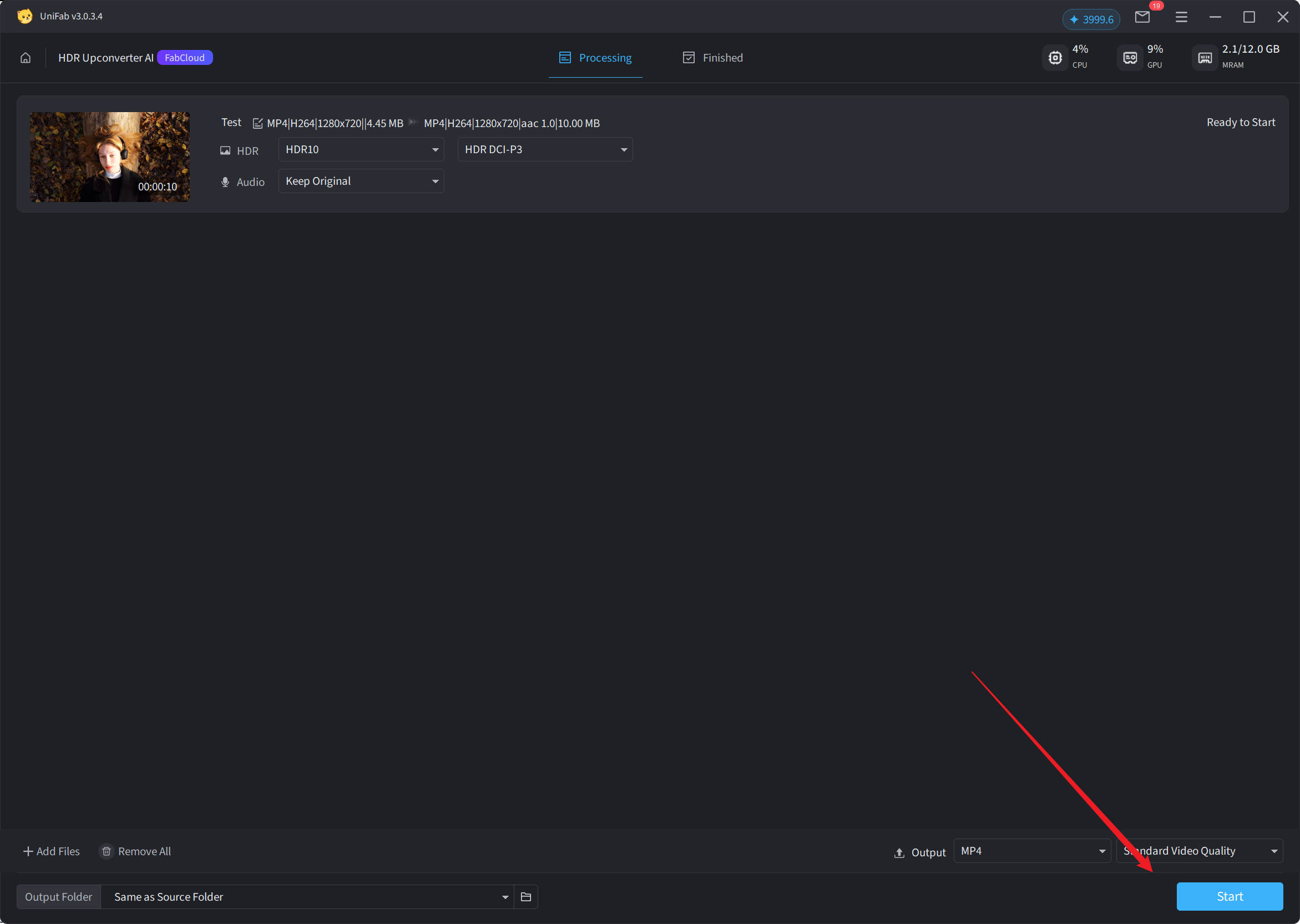Open the hamburger menu icon
Image resolution: width=1300 pixels, height=924 pixels.
[x=1181, y=17]
